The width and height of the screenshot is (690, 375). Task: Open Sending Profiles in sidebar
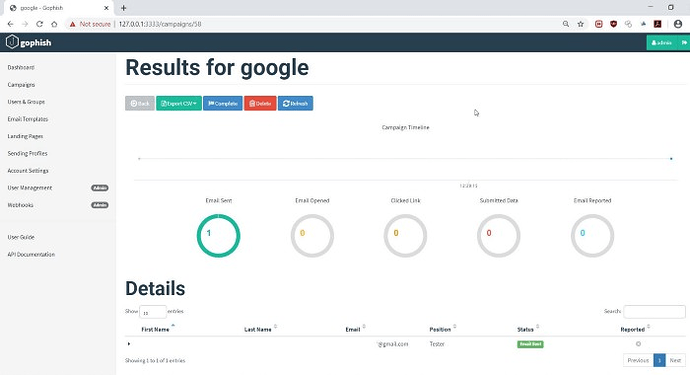coord(27,153)
